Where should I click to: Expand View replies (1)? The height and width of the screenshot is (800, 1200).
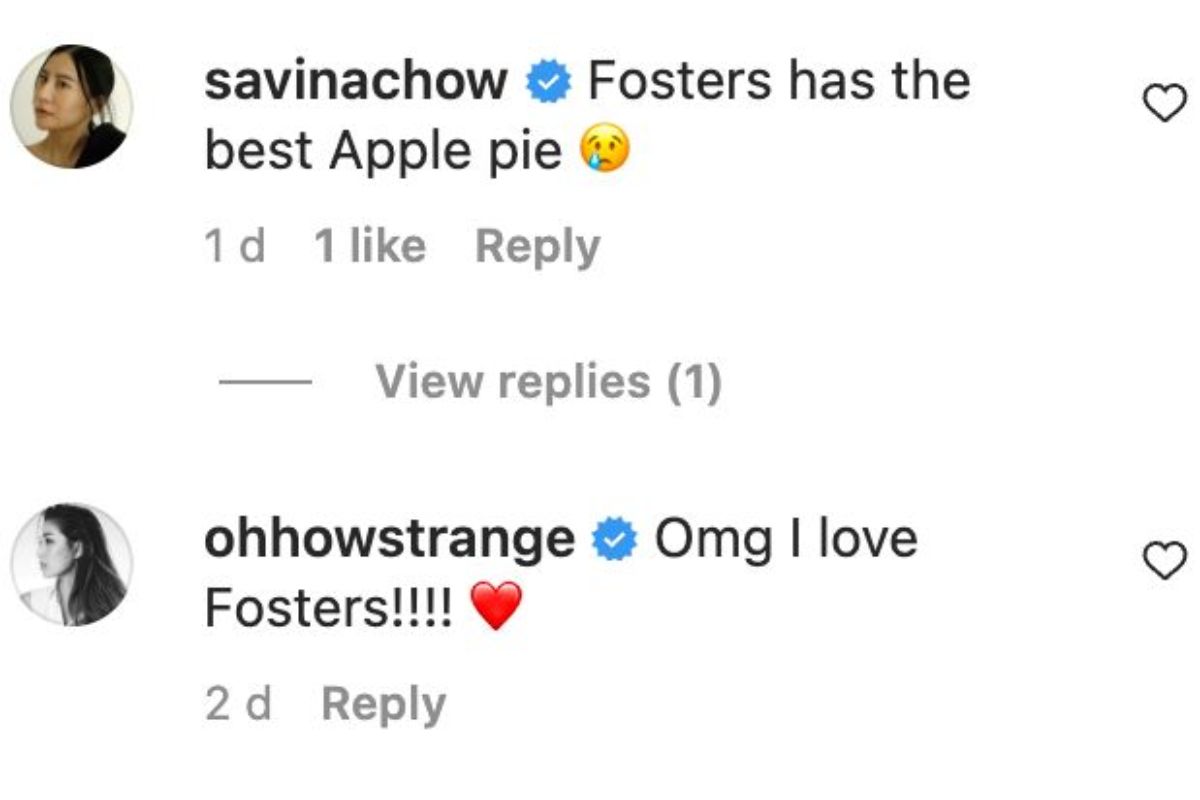548,382
